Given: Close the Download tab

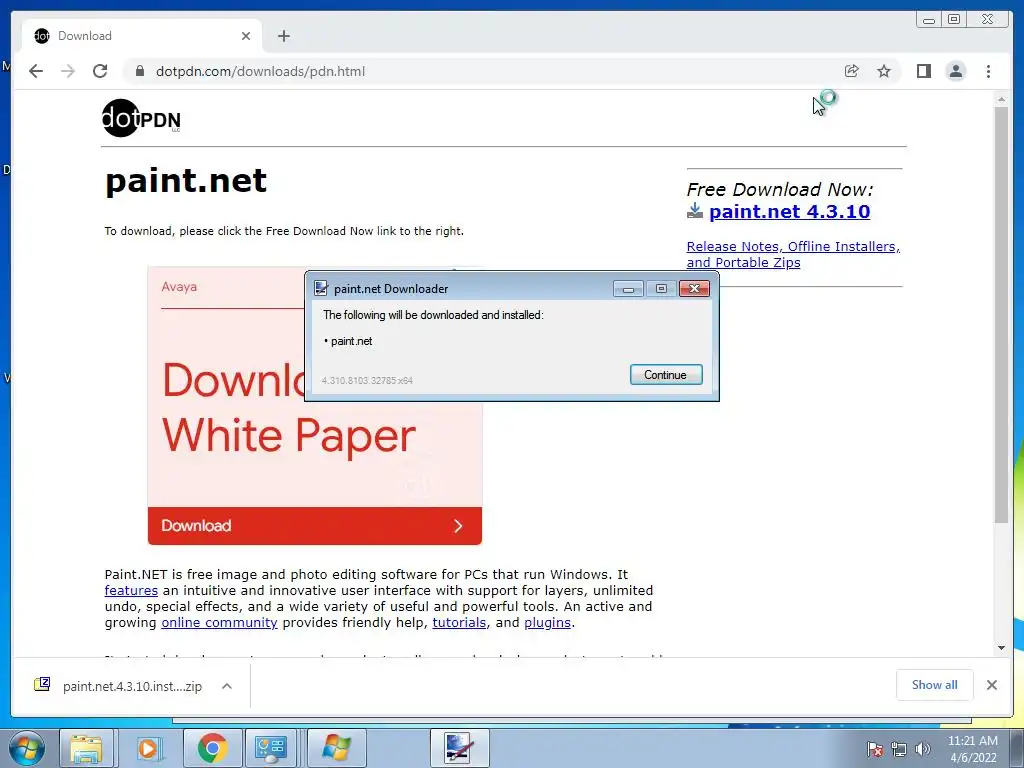Looking at the screenshot, I should [246, 36].
